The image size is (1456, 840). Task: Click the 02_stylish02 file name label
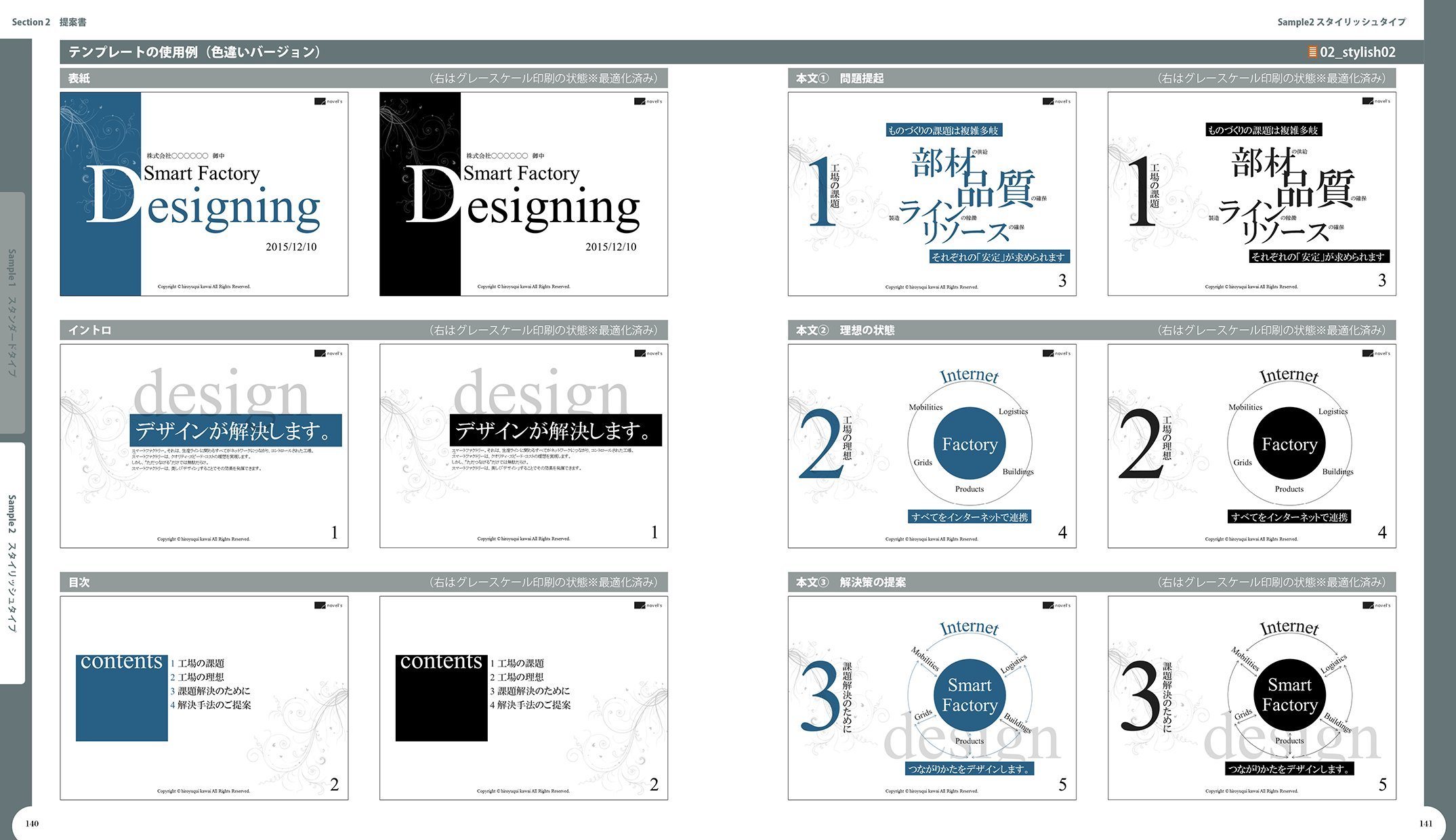(x=1357, y=52)
